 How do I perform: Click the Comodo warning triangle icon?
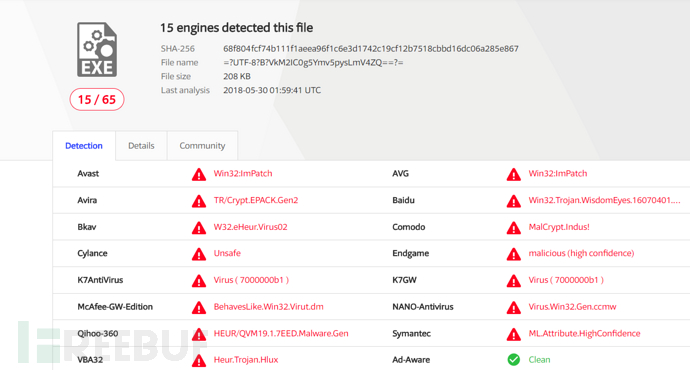pos(514,227)
